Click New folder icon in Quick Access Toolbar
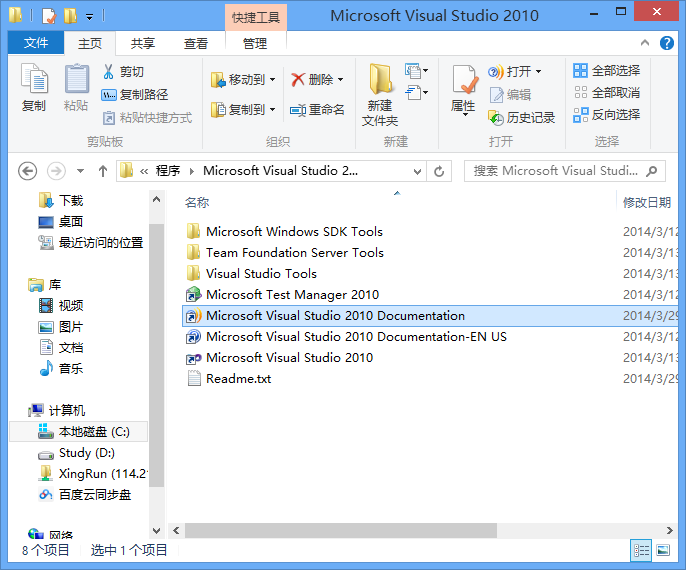 click(x=70, y=16)
